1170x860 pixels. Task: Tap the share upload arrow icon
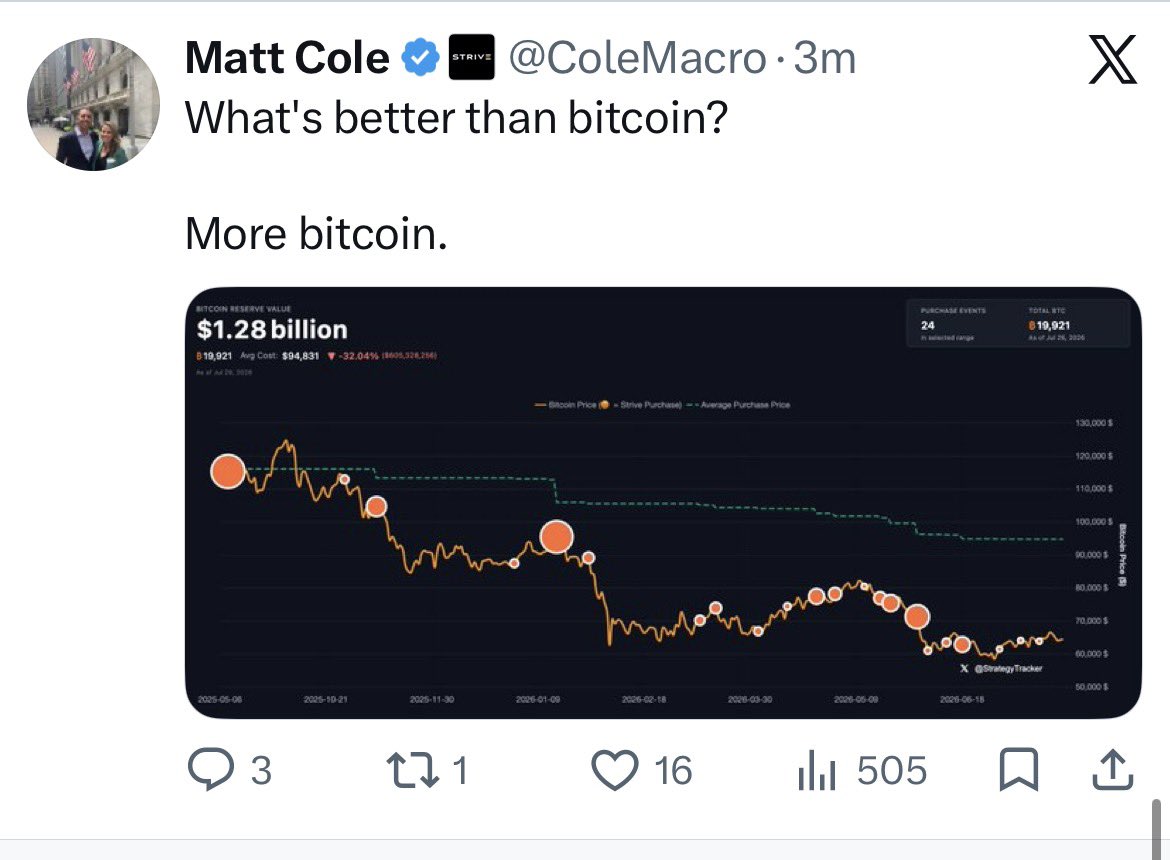coord(1113,769)
